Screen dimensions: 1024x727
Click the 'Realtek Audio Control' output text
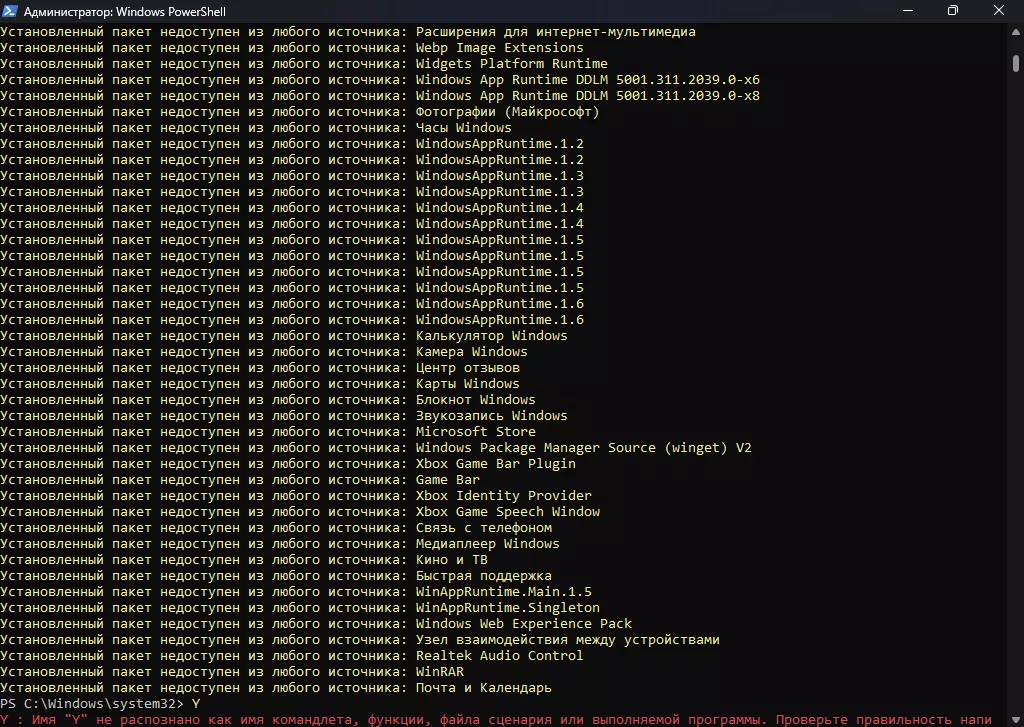click(x=499, y=656)
